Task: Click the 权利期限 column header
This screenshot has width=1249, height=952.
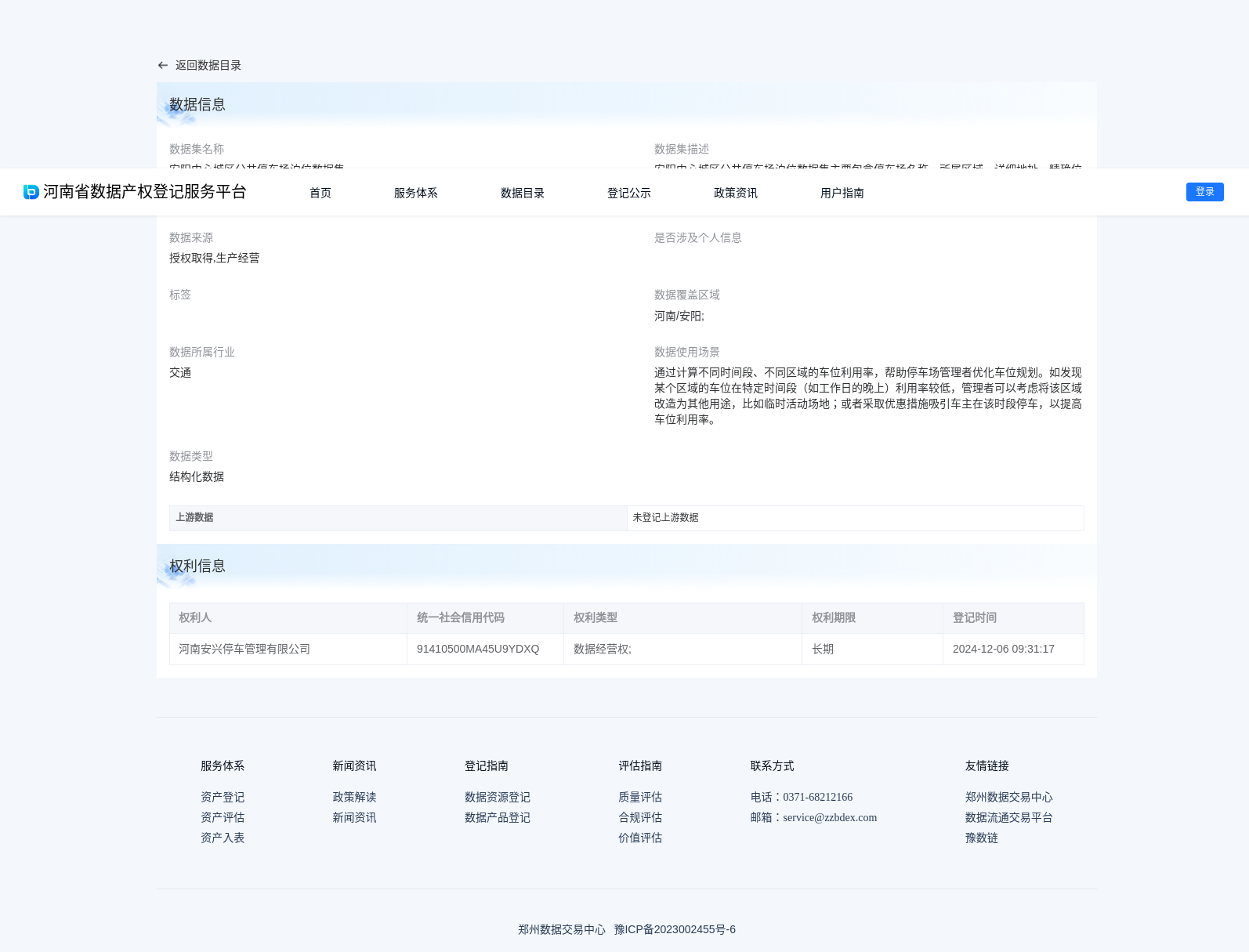Action: (x=872, y=617)
